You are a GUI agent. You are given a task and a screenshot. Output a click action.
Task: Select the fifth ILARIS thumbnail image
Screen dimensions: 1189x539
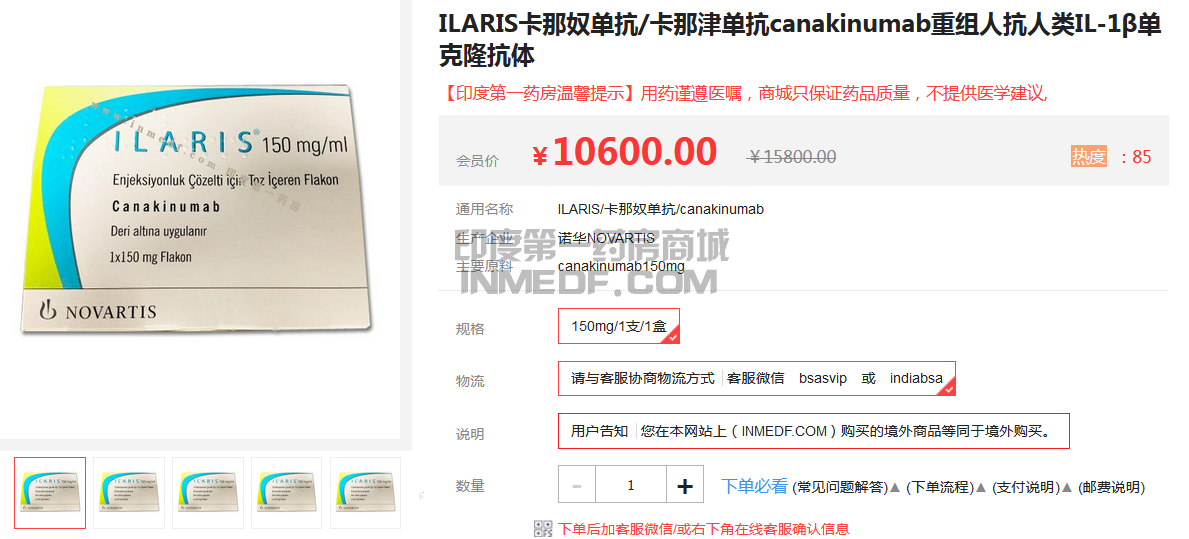[x=365, y=493]
